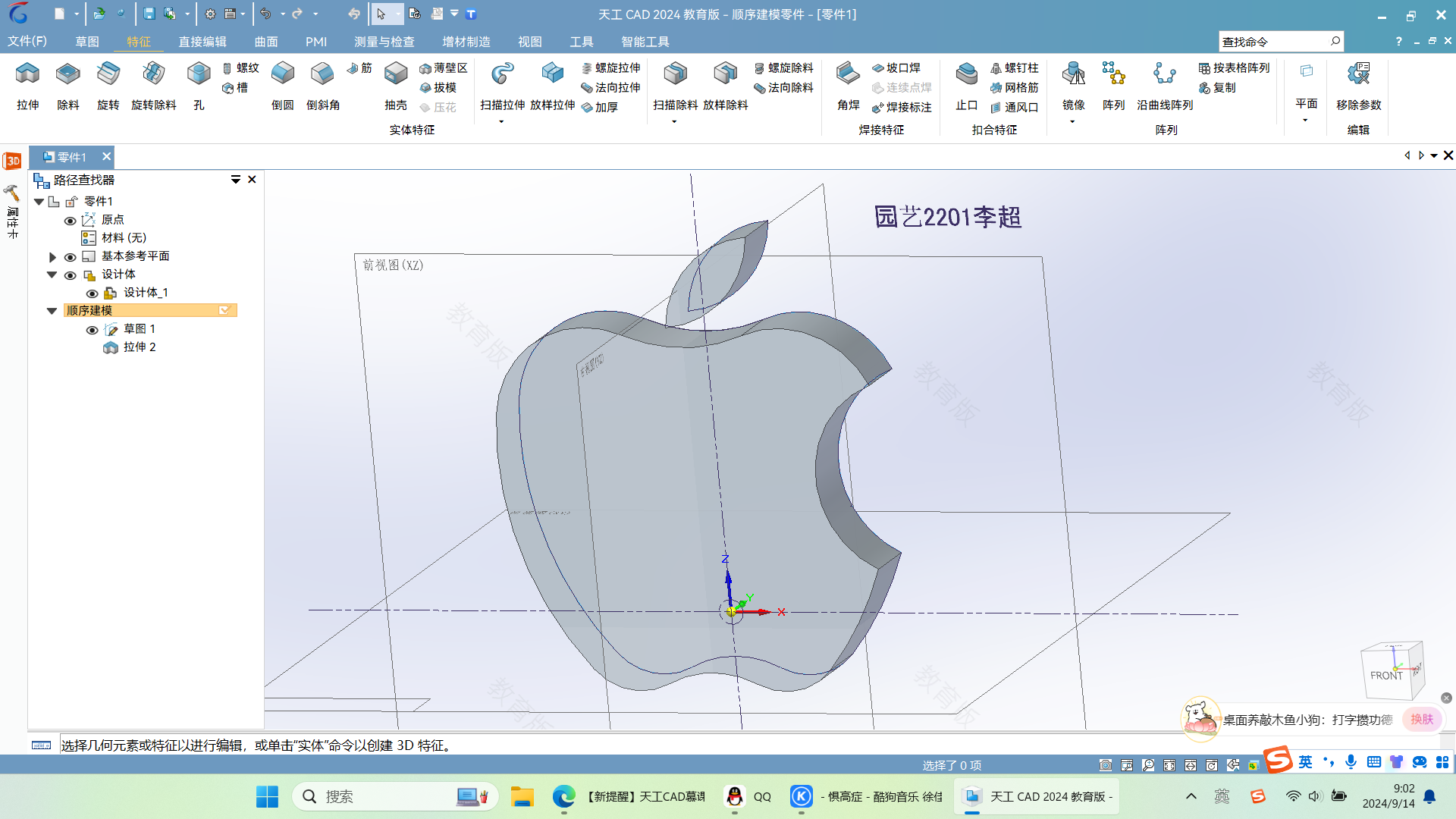Image resolution: width=1456 pixels, height=819 pixels.
Task: Switch to the 曲面 ribbon tab
Action: [266, 42]
